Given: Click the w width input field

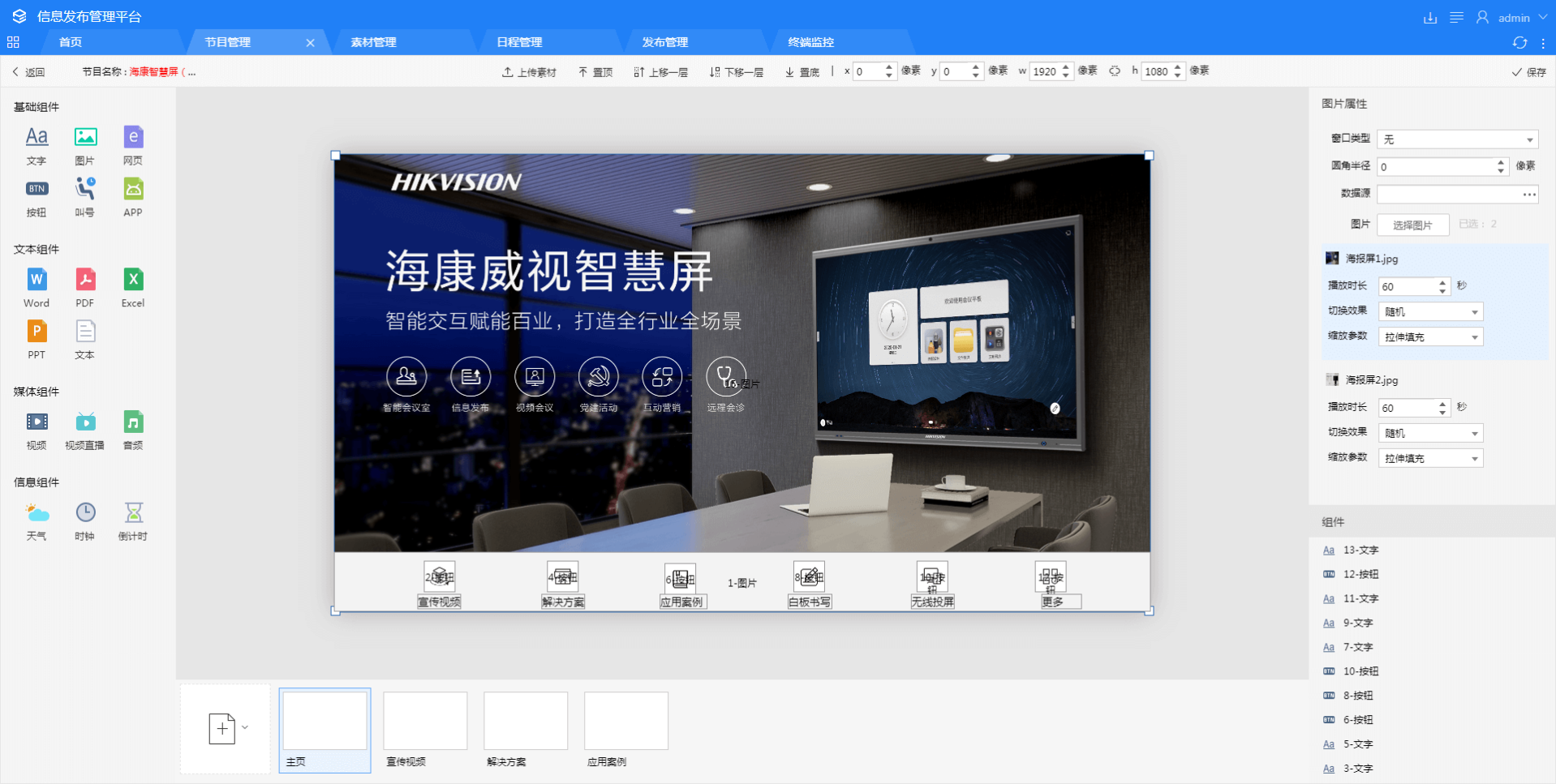Looking at the screenshot, I should (1045, 71).
